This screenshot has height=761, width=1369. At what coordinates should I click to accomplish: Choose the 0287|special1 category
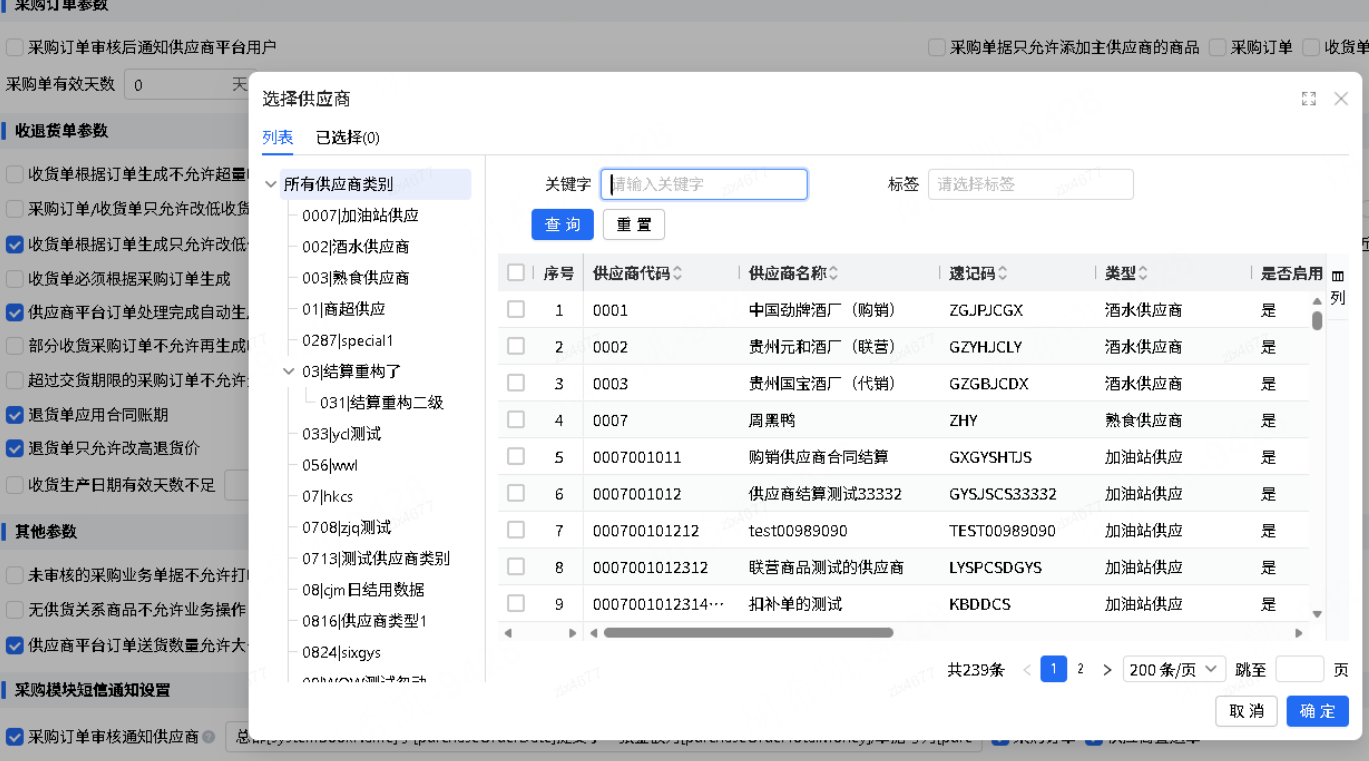tap(348, 340)
